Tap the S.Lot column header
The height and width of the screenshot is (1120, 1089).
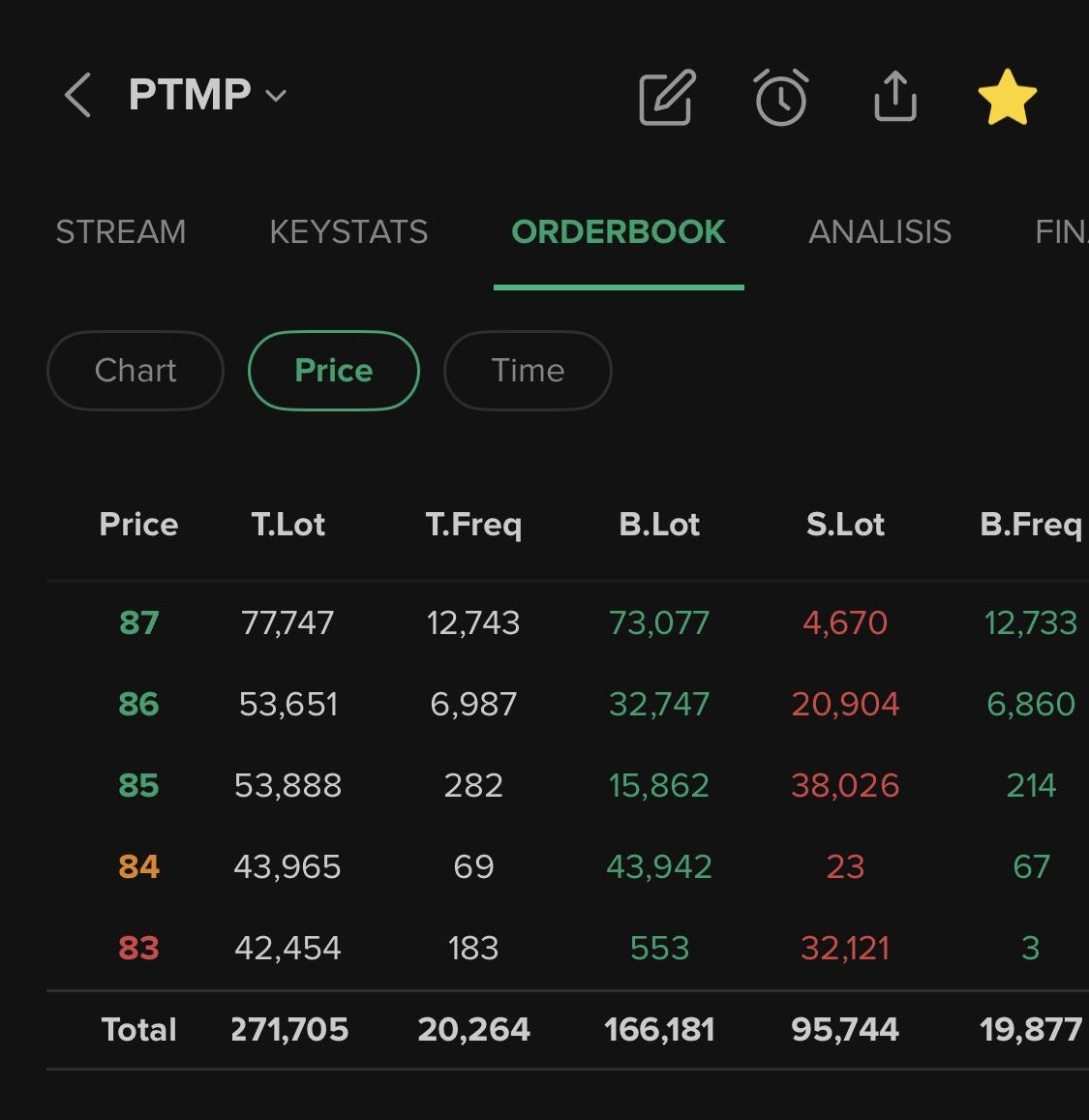[845, 525]
